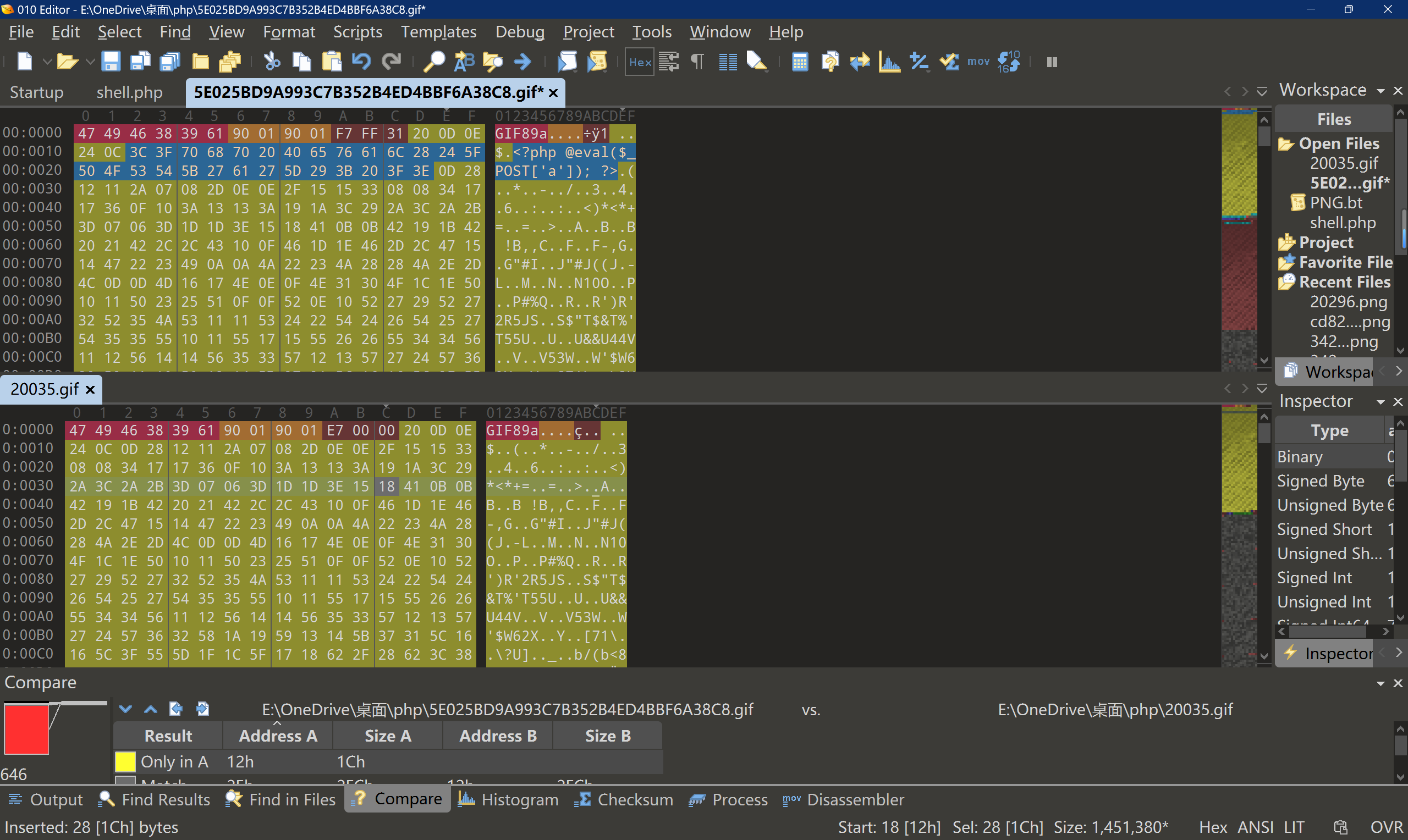Open the Templates menu
This screenshot has width=1408, height=840.
click(x=438, y=32)
